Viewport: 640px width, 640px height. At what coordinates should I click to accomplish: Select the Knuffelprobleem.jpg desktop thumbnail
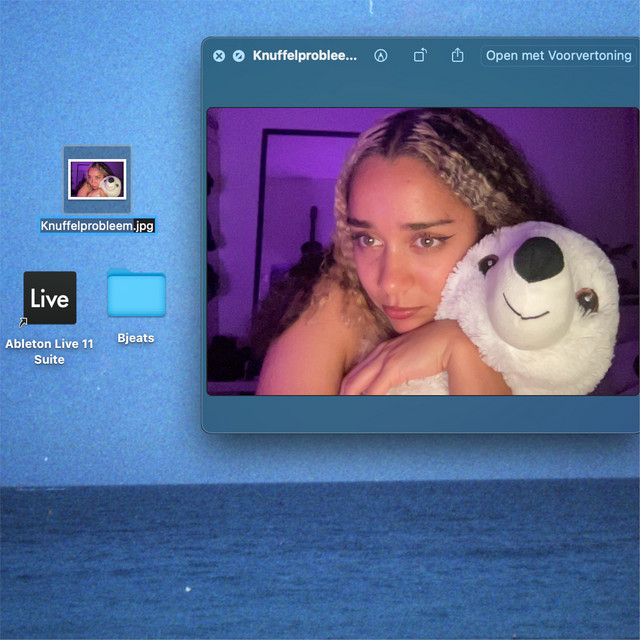point(97,179)
